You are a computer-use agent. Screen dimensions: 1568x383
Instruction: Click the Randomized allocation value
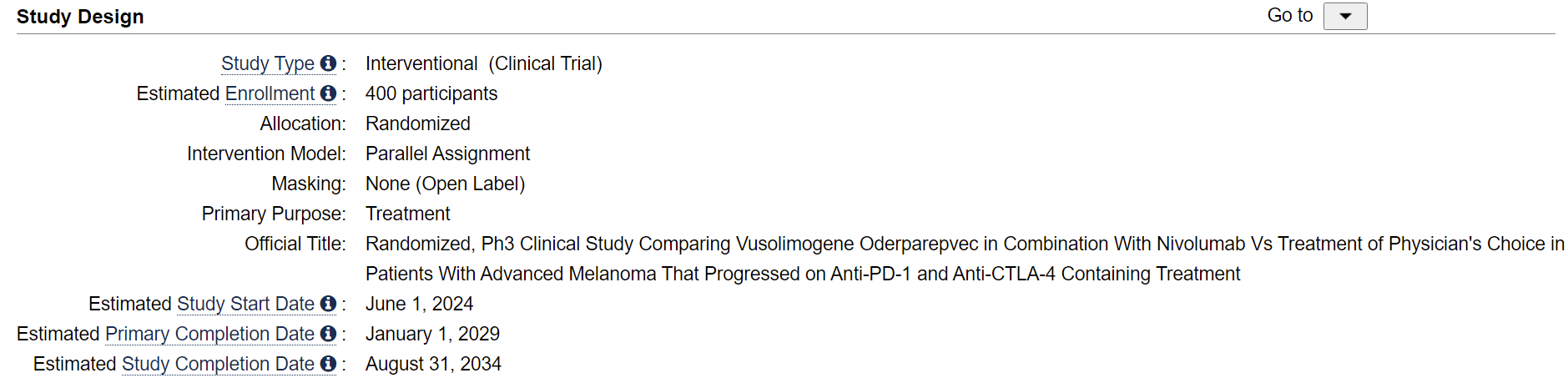coord(418,123)
